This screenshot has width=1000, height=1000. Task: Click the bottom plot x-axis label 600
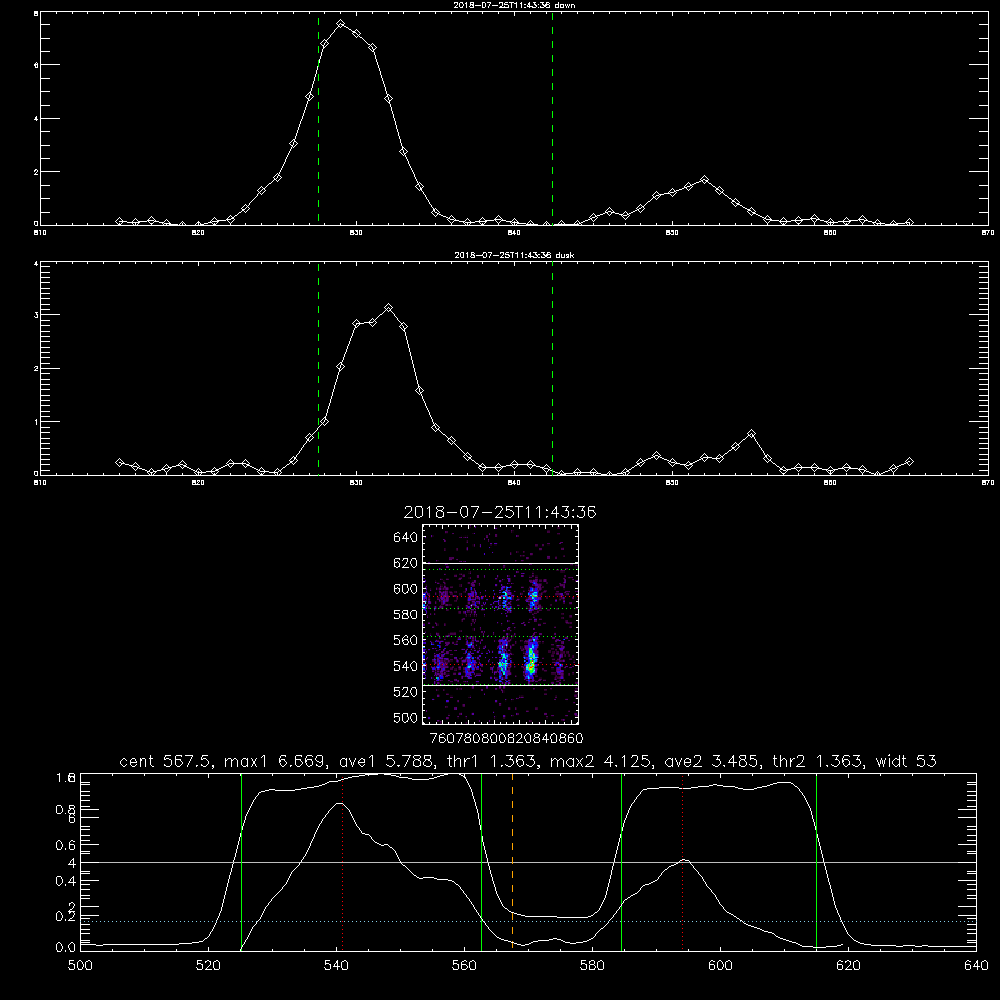[720, 966]
